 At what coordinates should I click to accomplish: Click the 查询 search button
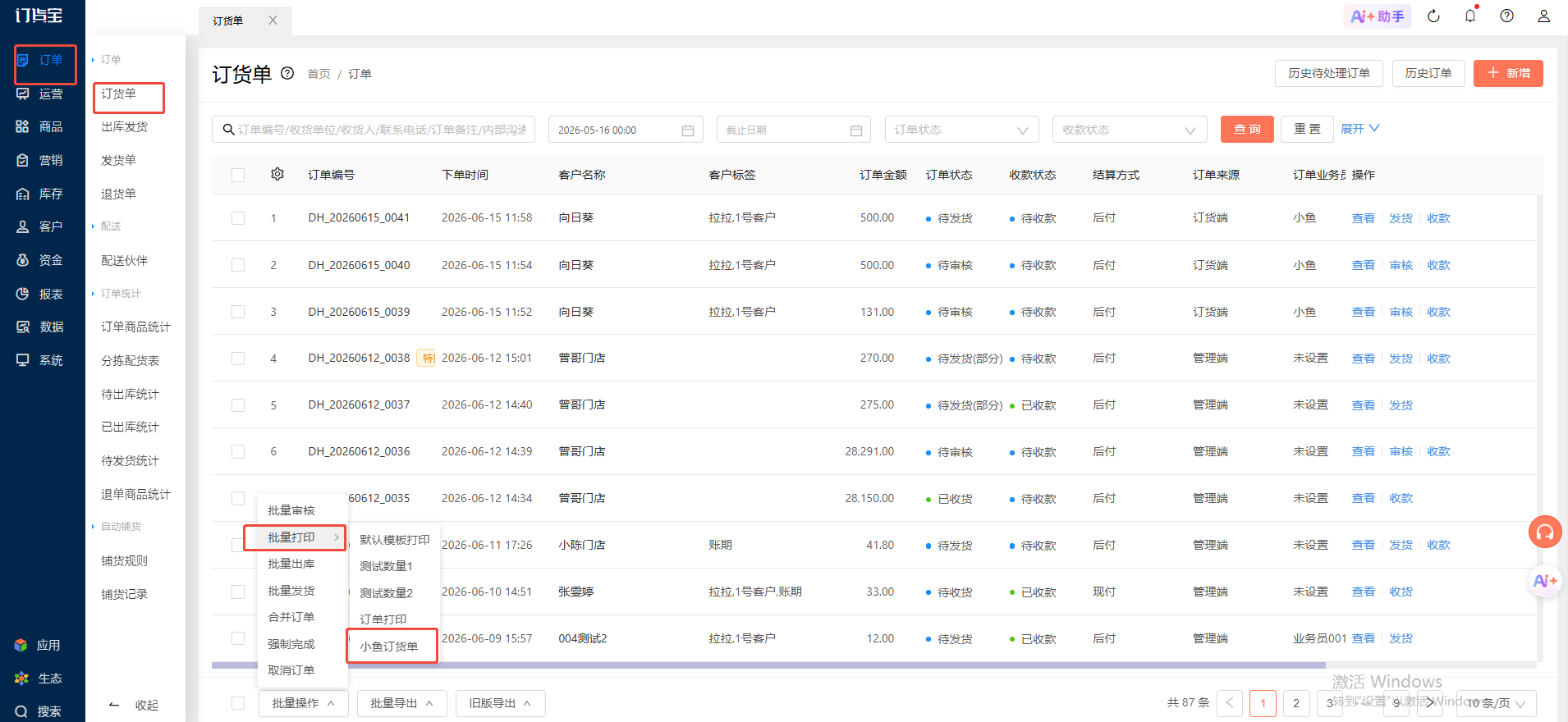[x=1247, y=129]
